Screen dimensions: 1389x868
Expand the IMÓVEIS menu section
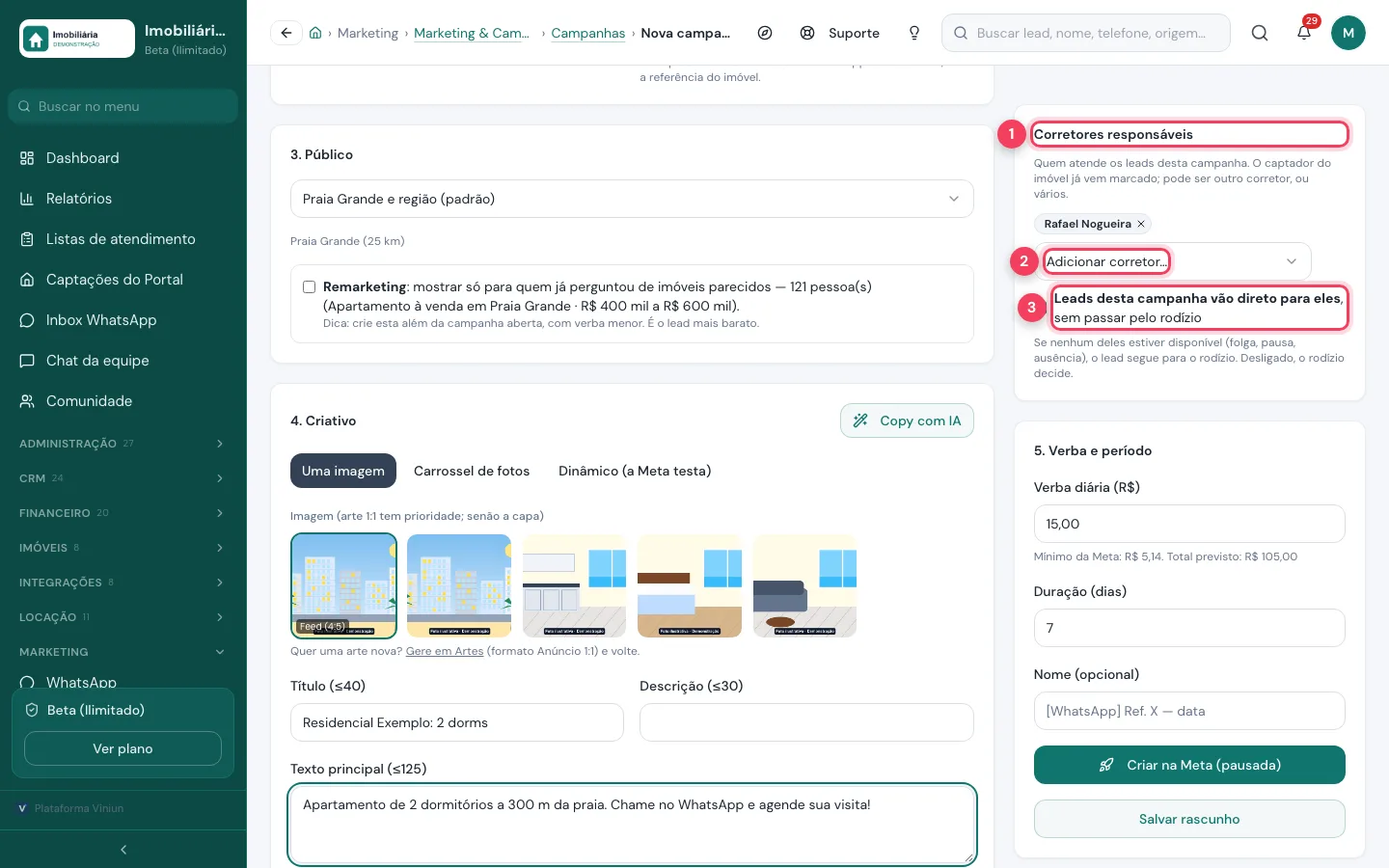pos(123,548)
